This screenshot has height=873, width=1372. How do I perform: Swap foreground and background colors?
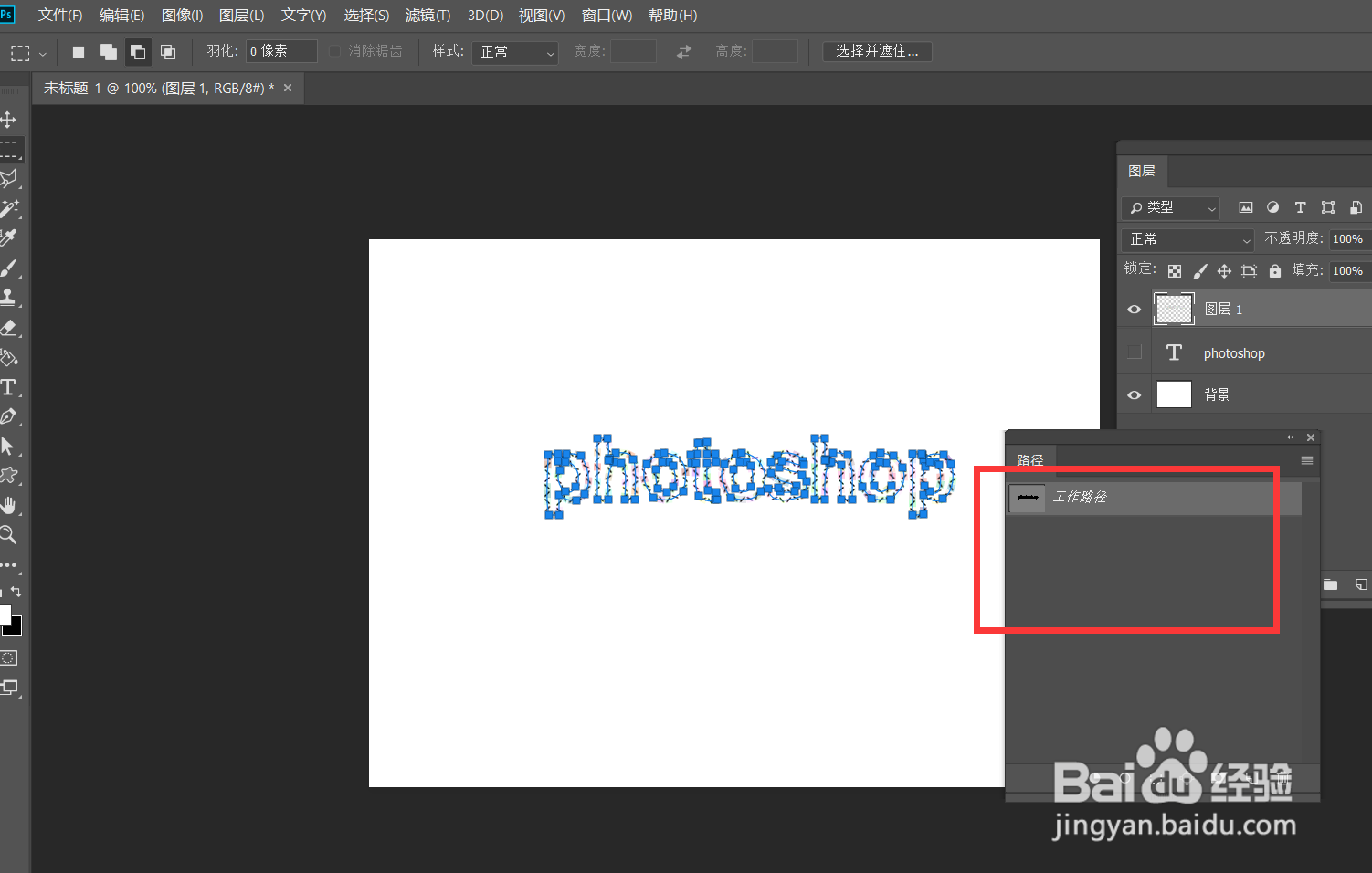coord(16,592)
